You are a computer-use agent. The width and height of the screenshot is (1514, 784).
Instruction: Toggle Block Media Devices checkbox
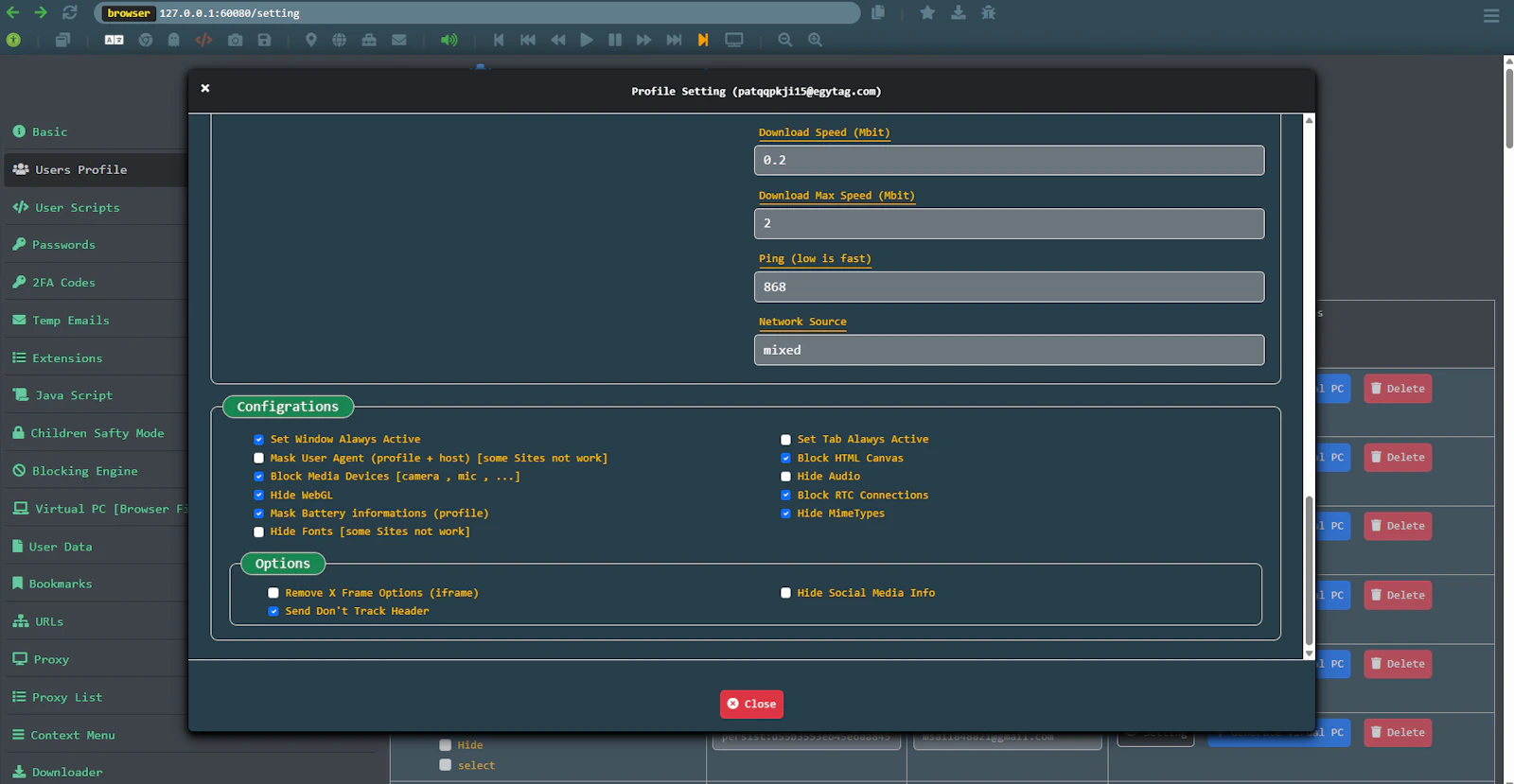click(x=259, y=477)
